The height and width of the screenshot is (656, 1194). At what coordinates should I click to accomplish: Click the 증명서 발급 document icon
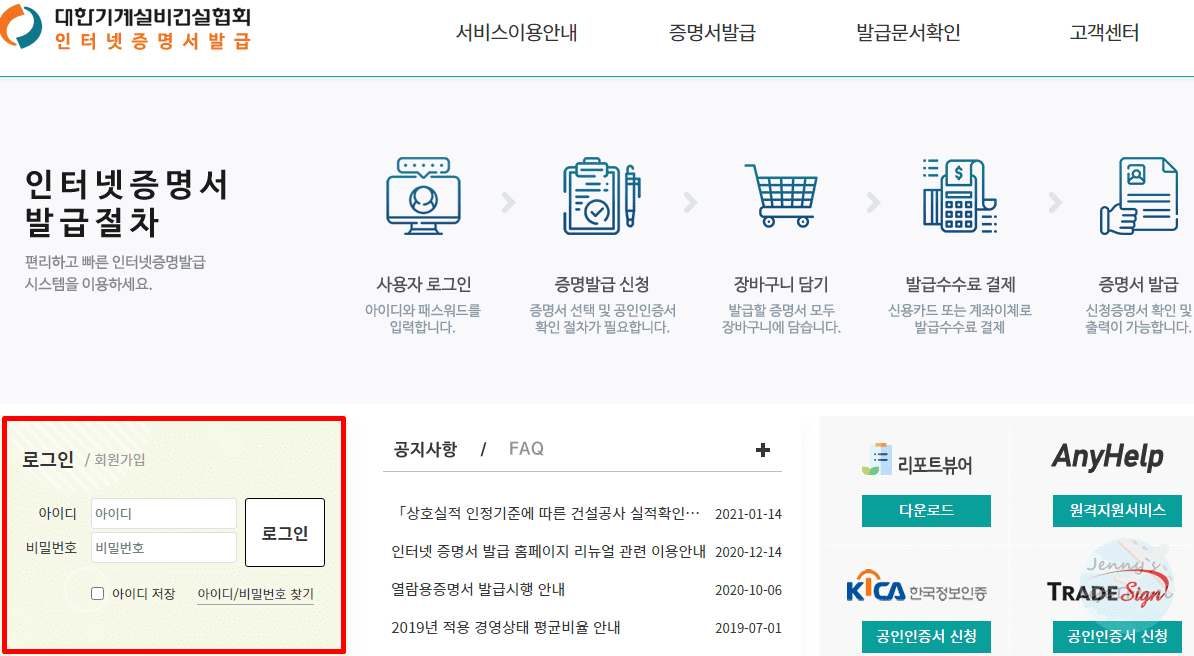click(x=1139, y=196)
